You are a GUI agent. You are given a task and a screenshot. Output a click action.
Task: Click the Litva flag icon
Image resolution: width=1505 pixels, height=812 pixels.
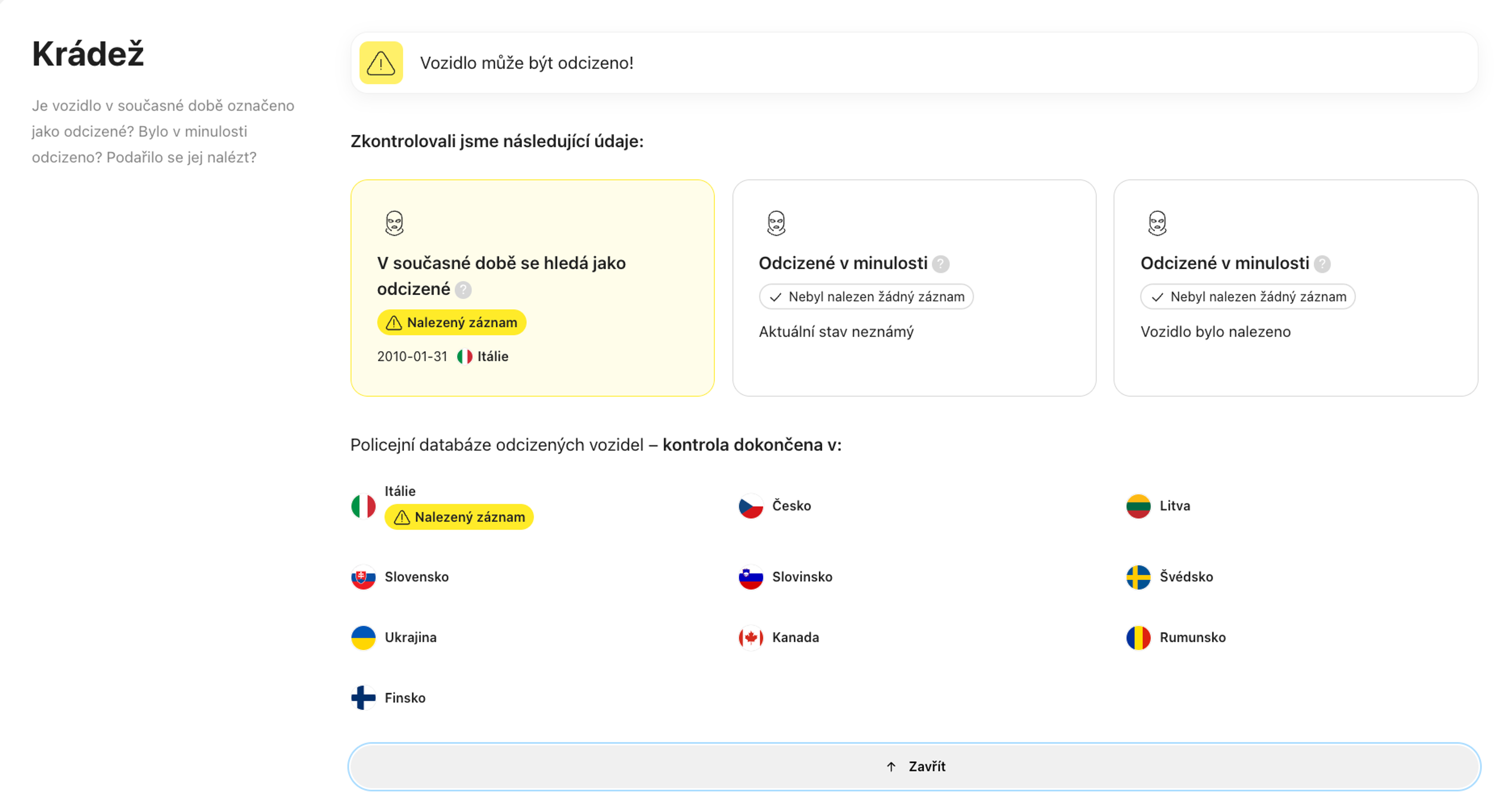pos(1138,506)
